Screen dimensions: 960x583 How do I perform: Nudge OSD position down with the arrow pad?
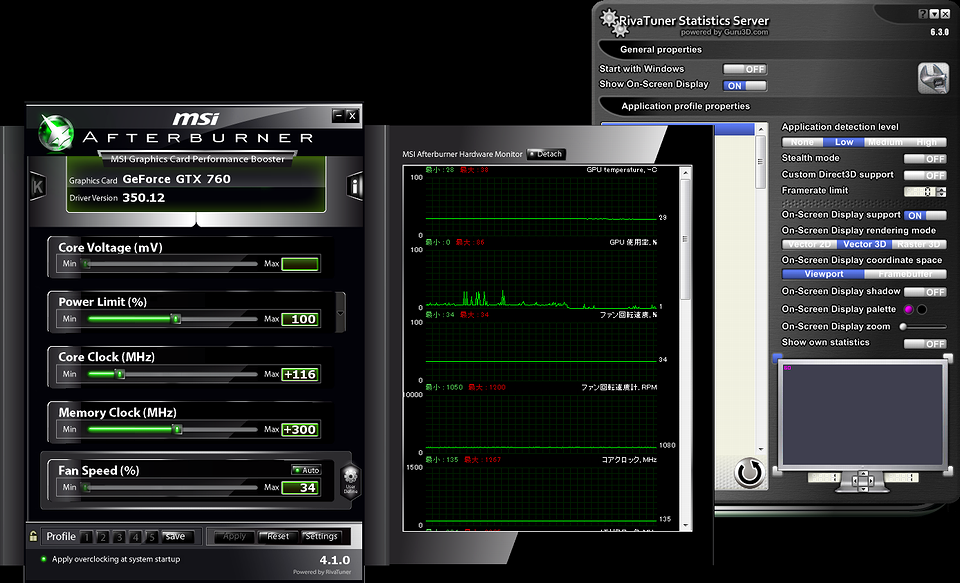[863, 487]
